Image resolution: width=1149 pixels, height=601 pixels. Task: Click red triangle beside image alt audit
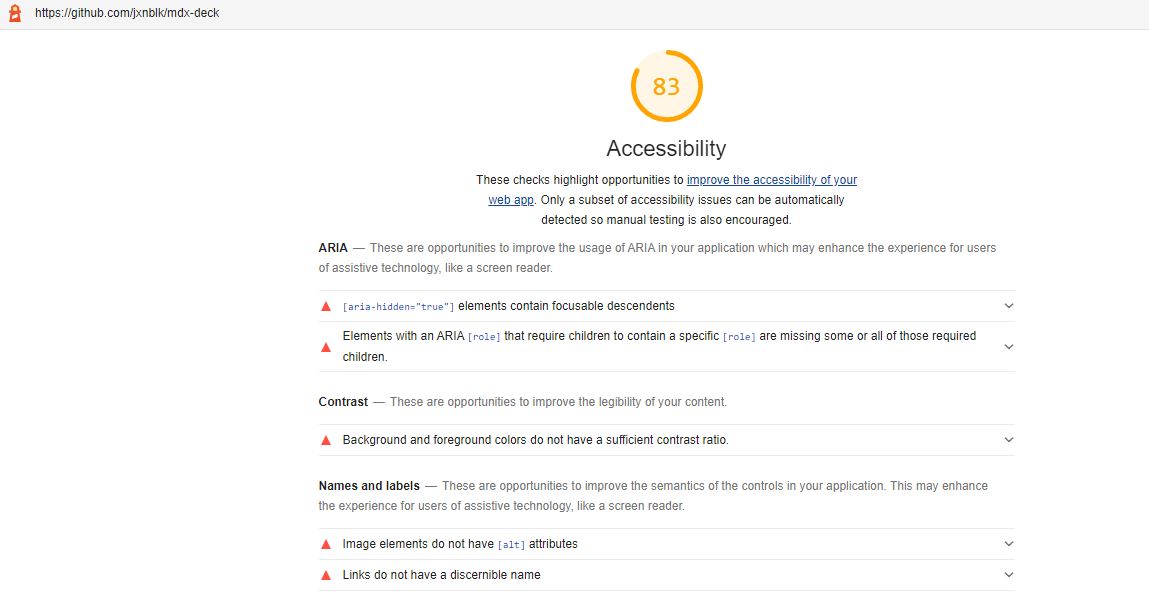point(326,545)
